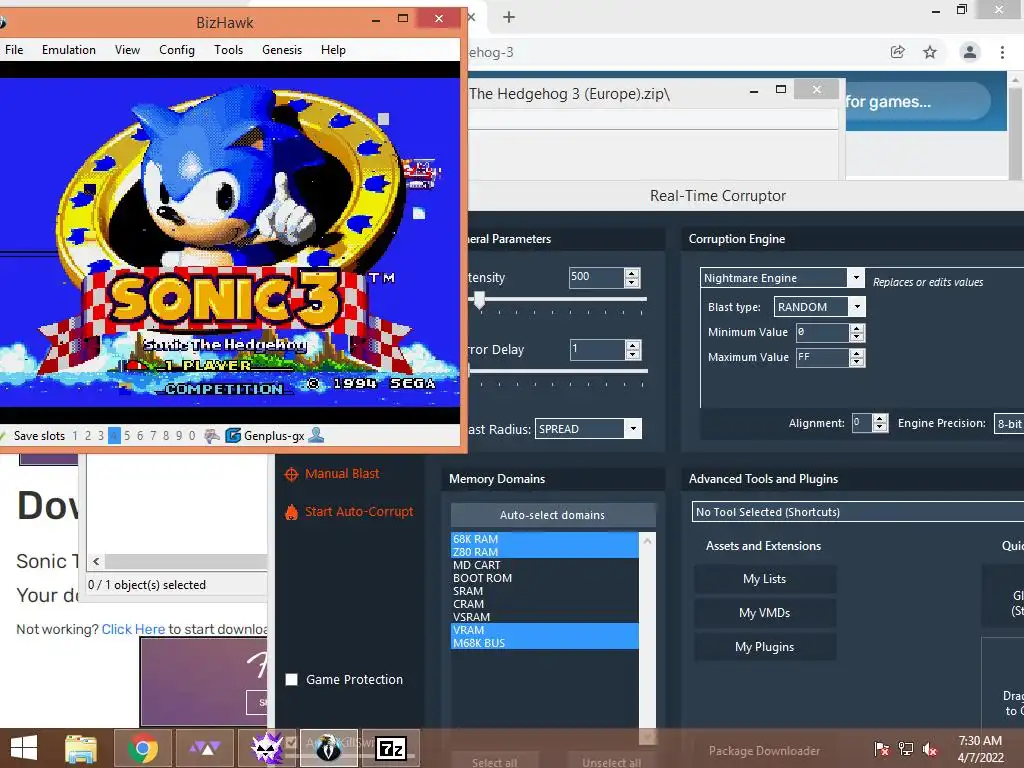This screenshot has width=1024, height=768.
Task: Click the network tray icon
Action: 906,749
